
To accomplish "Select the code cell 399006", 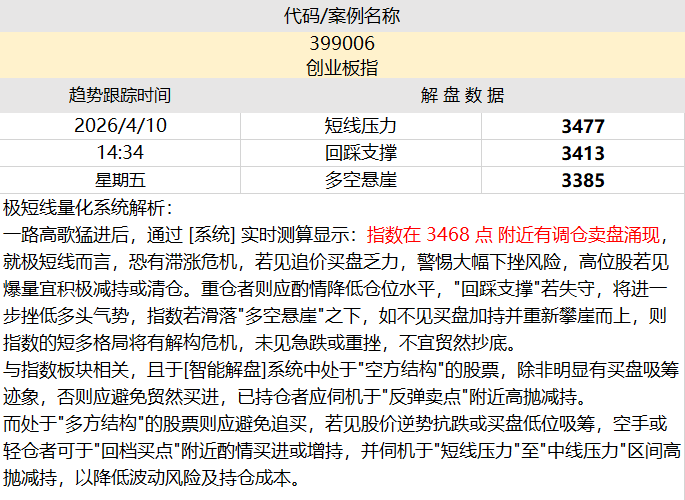I will (342, 44).
